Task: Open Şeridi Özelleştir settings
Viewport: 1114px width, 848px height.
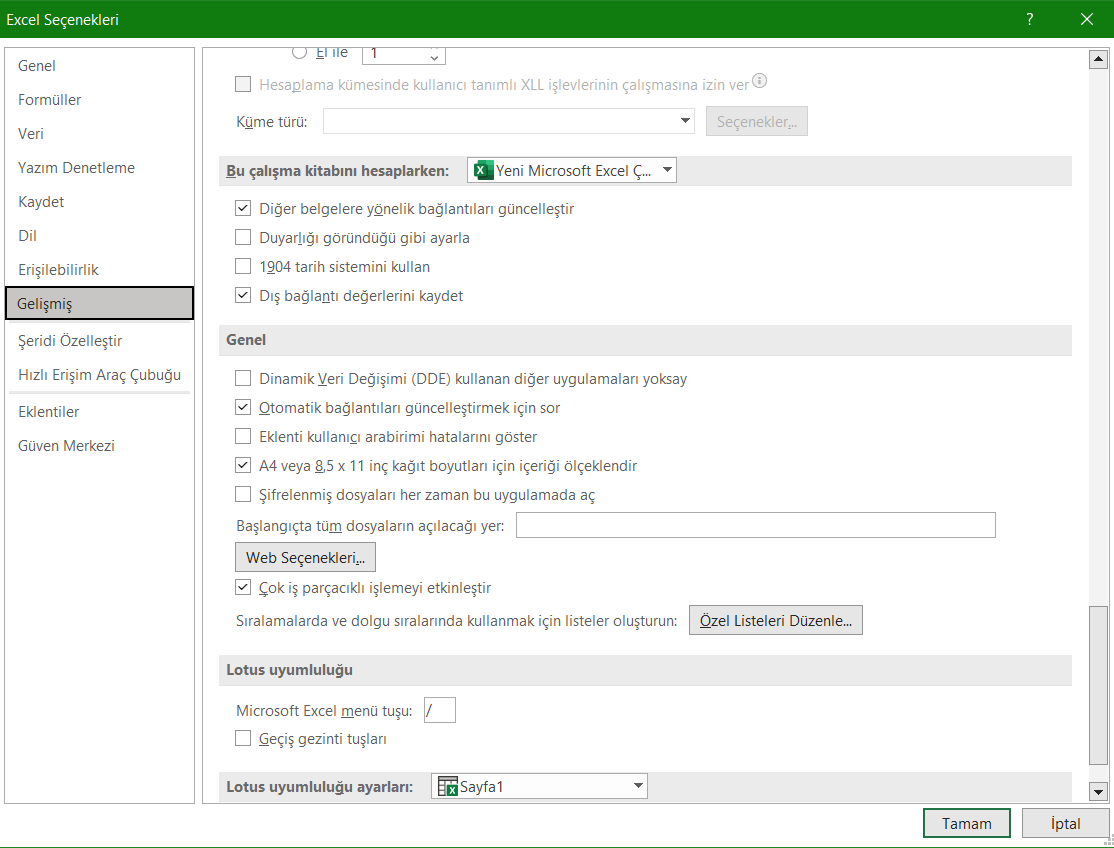Action: tap(99, 341)
